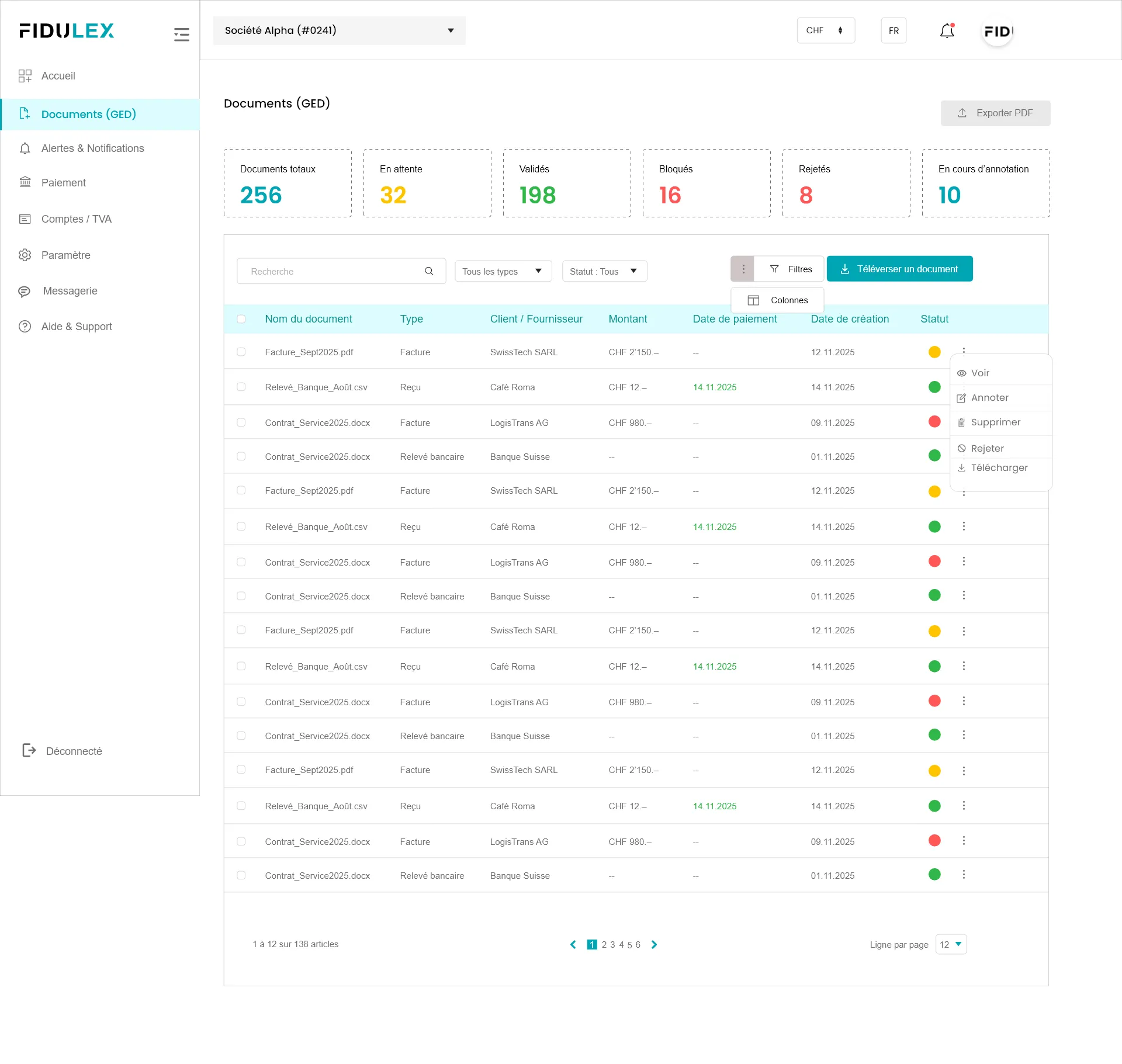The width and height of the screenshot is (1122, 1064).
Task: Check the first Facture_Sept2025.pdf row checkbox
Action: point(241,352)
